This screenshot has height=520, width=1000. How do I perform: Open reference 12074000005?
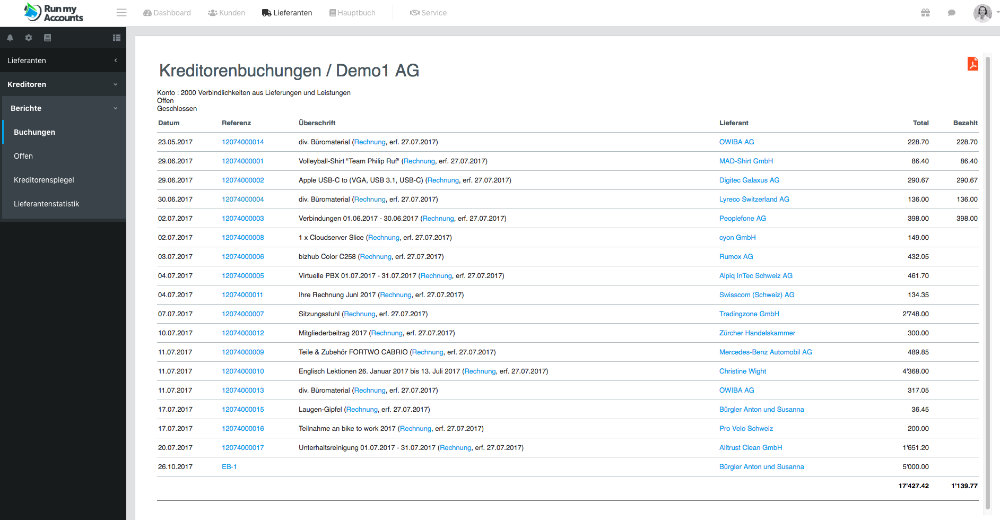242,276
